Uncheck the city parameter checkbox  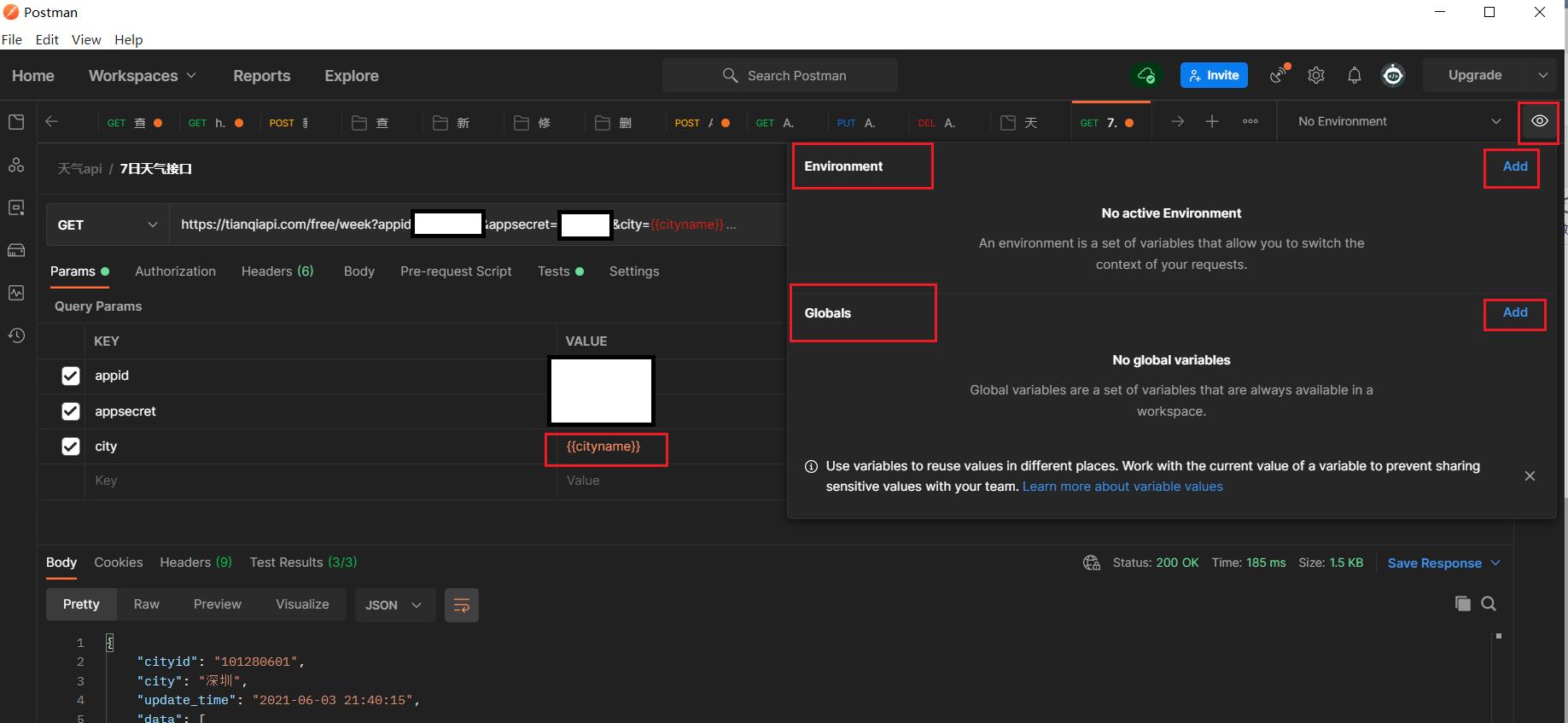[71, 446]
